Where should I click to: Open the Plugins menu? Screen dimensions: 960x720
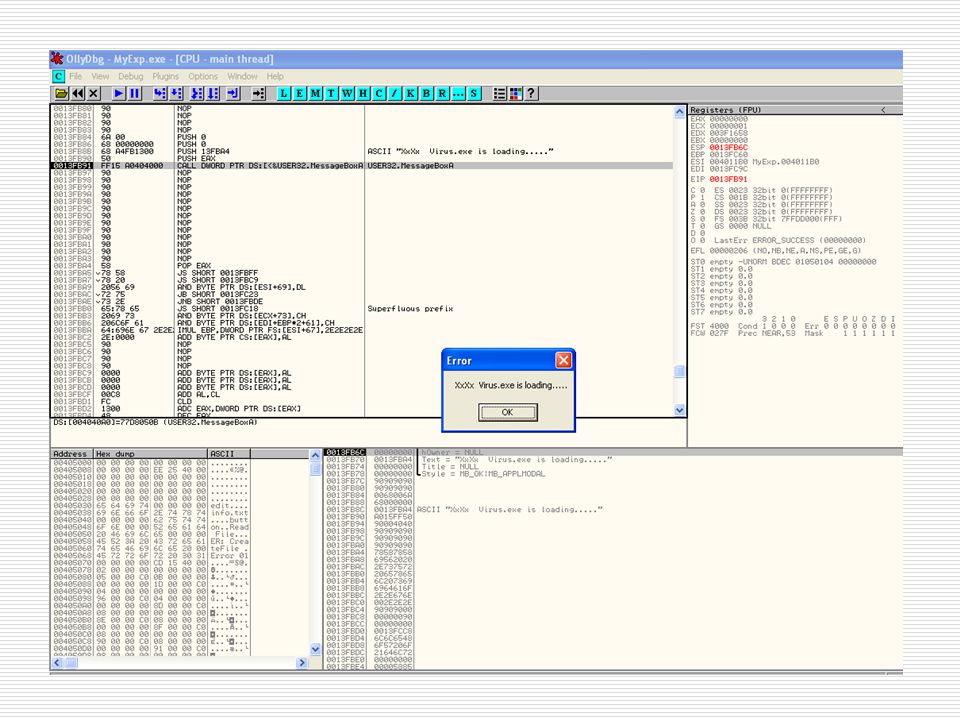[165, 77]
